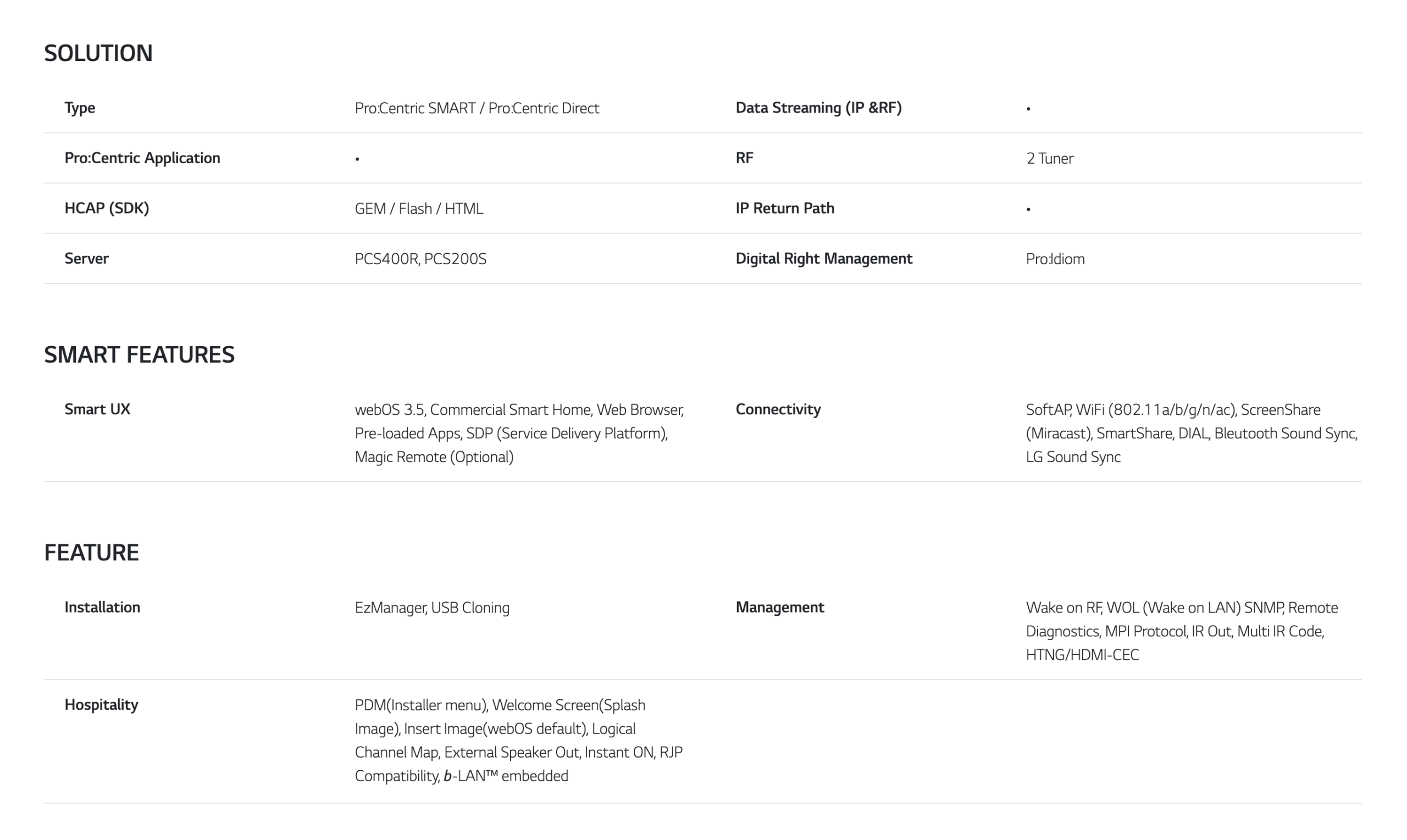
Task: Click the Digital Right Management label
Action: 824,259
